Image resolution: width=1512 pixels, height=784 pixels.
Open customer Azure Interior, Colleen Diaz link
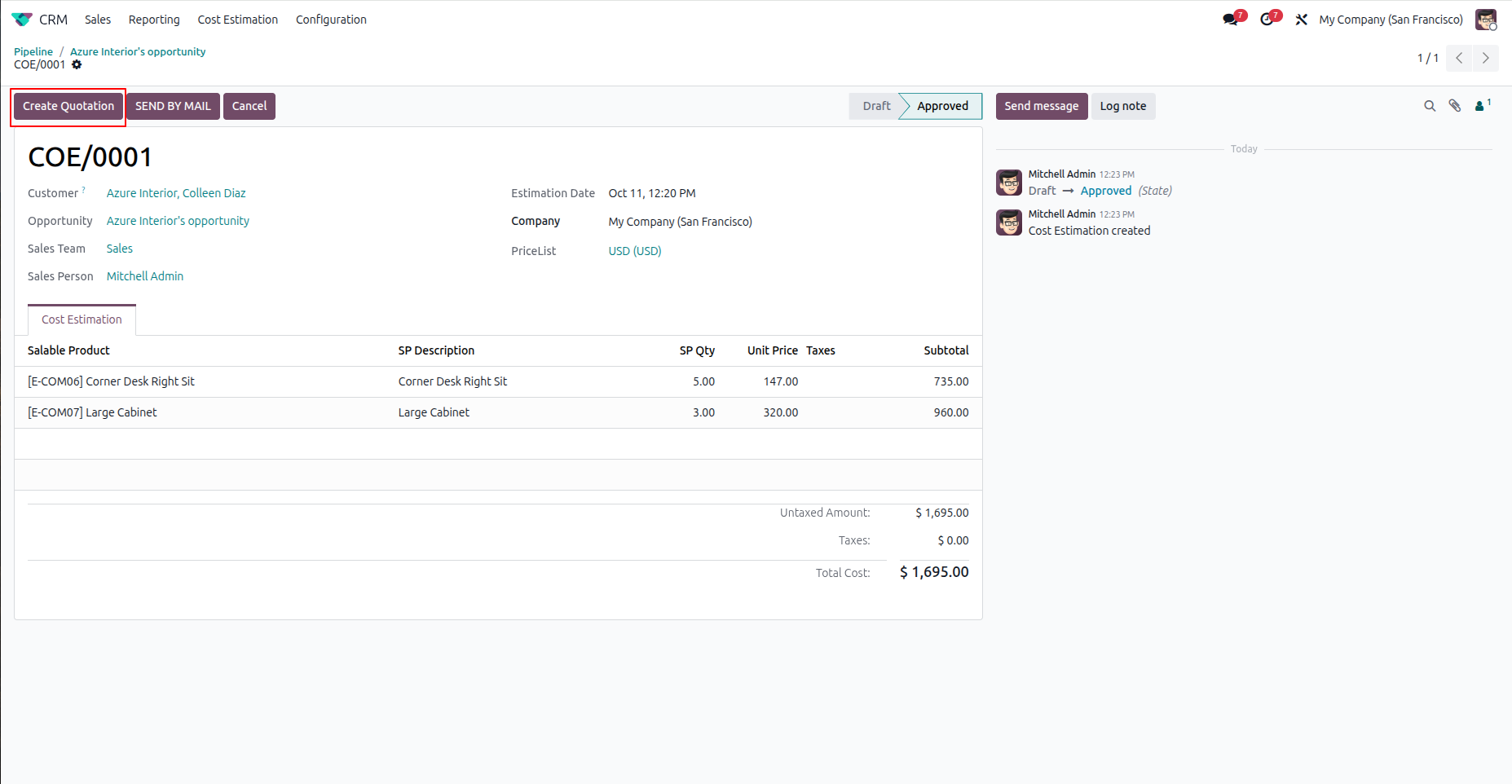pos(176,193)
